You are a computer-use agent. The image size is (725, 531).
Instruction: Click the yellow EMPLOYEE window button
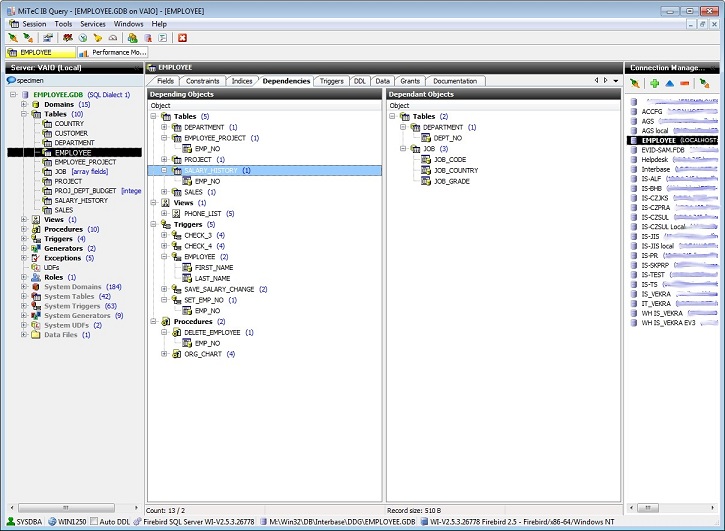[x=40, y=51]
